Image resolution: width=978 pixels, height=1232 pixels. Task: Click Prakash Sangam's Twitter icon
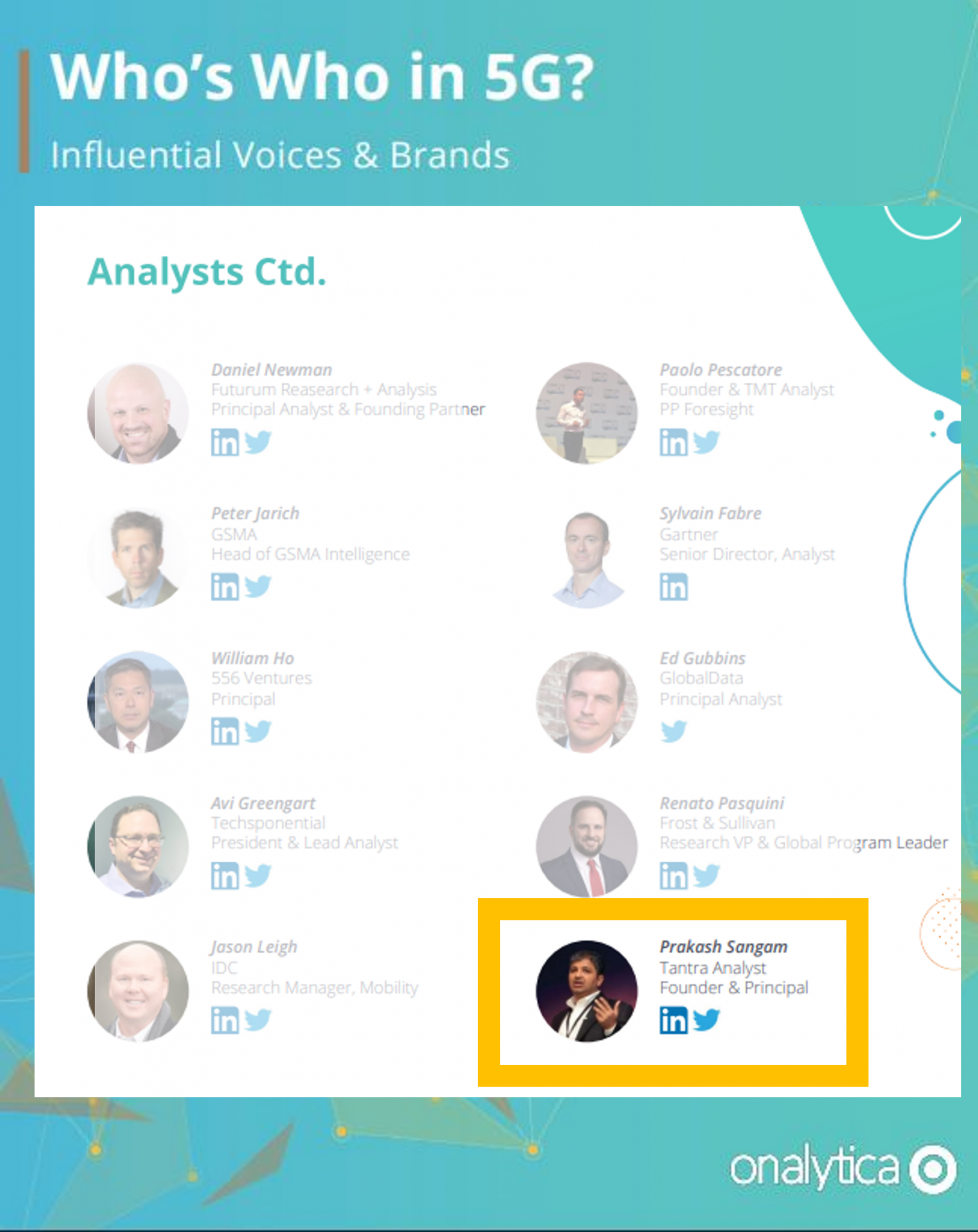pyautogui.click(x=707, y=1020)
